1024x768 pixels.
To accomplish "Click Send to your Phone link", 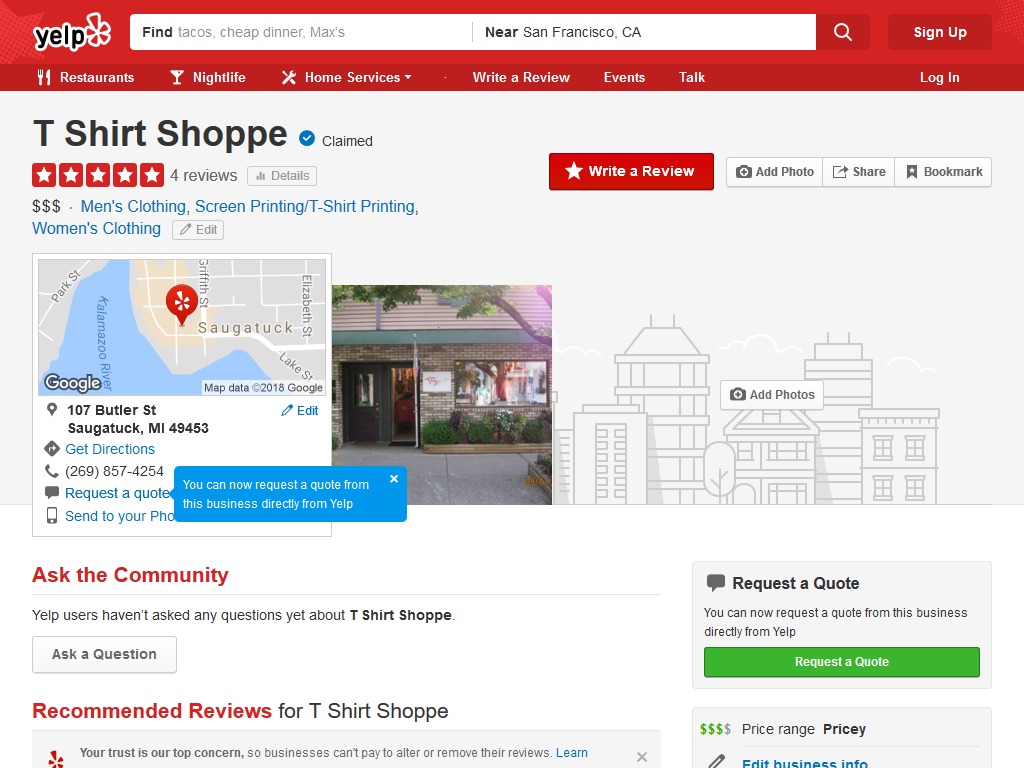I will (120, 516).
